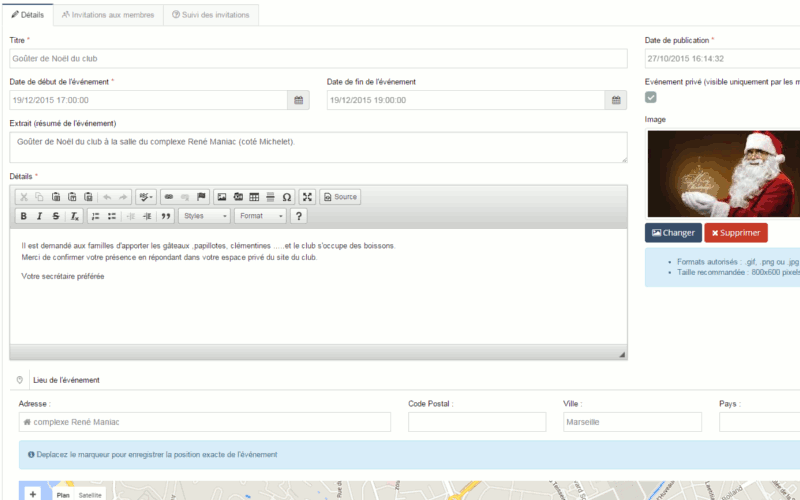The height and width of the screenshot is (500, 800).
Task: Click the Code Postal input field
Action: coord(477,422)
